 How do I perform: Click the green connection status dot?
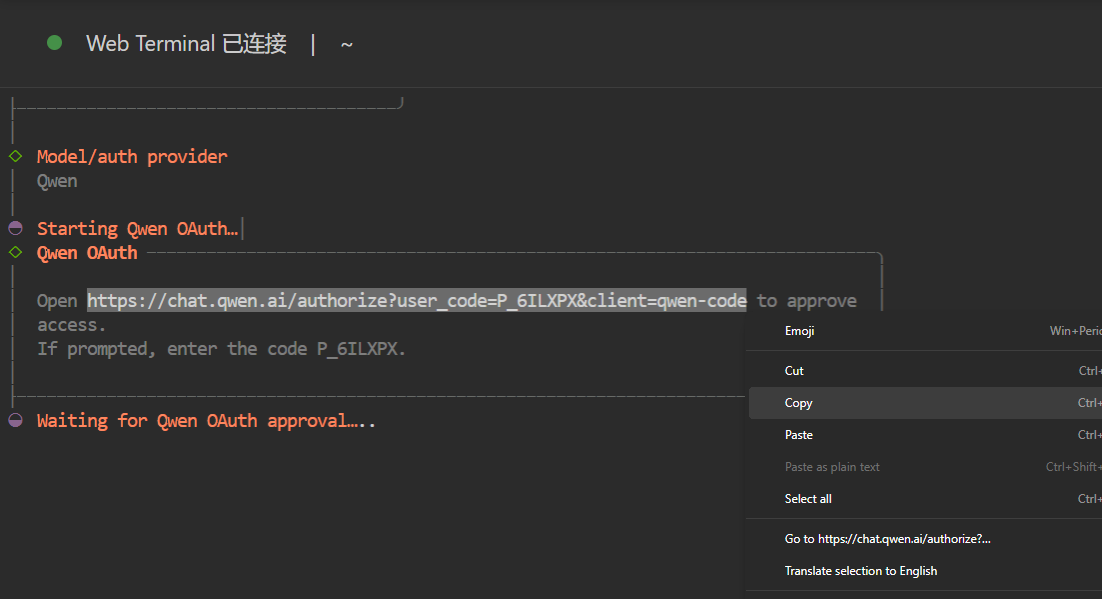(x=54, y=43)
